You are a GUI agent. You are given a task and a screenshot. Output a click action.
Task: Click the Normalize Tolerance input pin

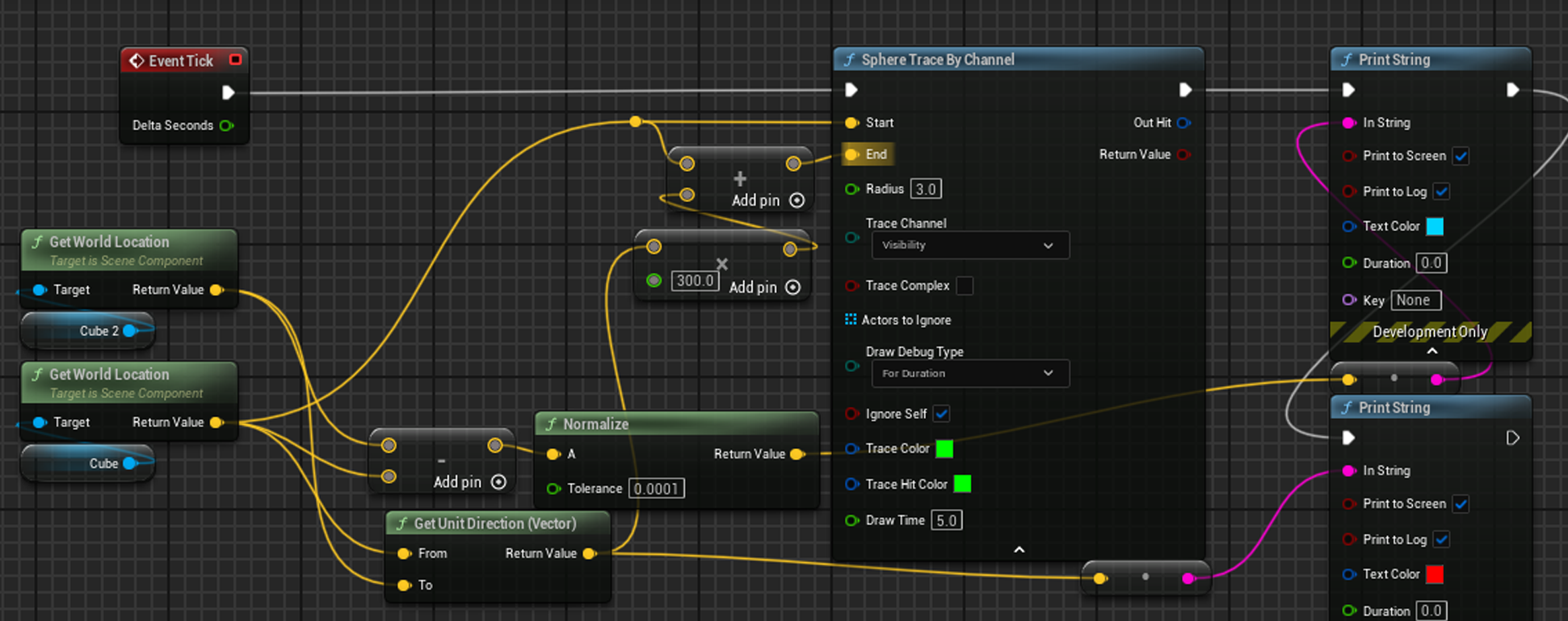click(553, 489)
